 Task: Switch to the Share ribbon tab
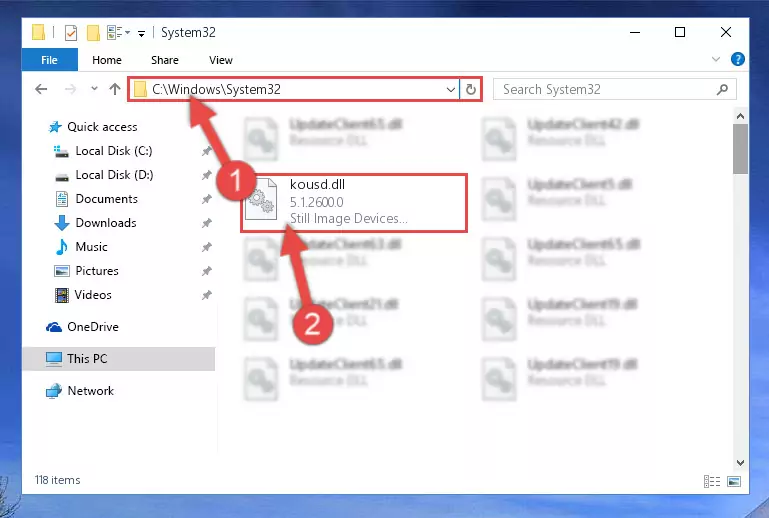pos(165,60)
